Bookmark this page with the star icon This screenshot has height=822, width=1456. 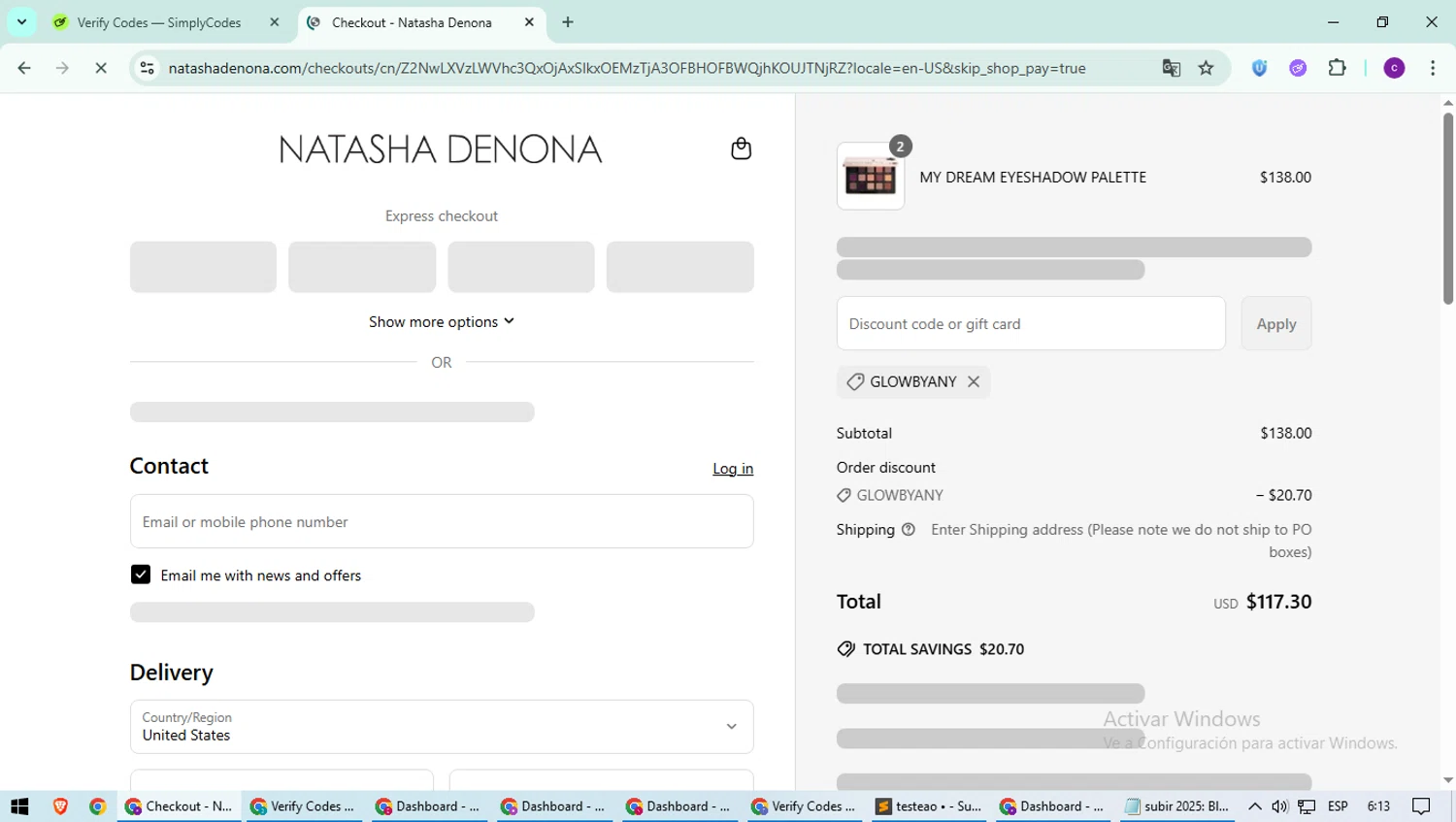(1206, 68)
